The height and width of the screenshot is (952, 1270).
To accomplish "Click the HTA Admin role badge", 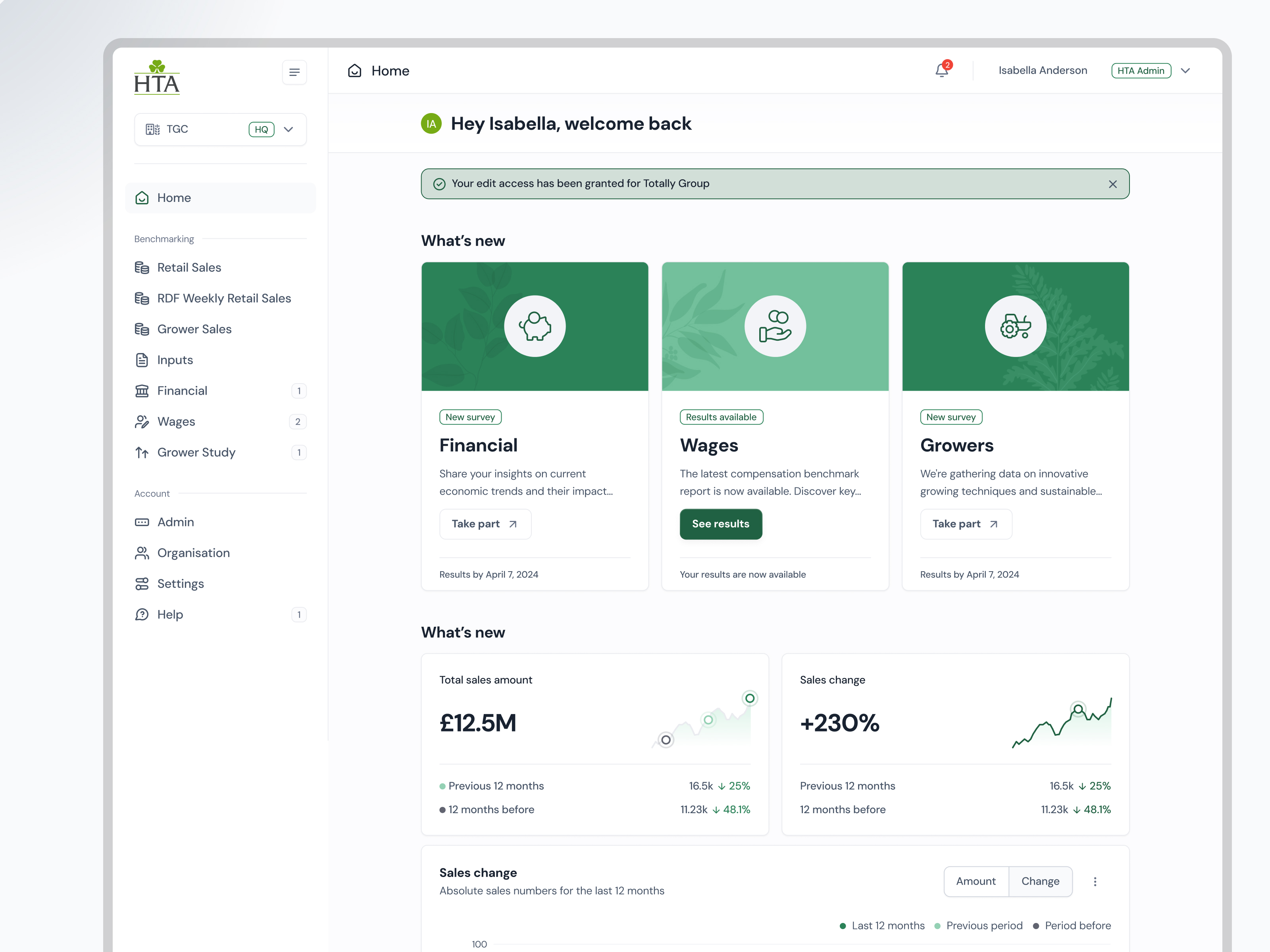I will pos(1141,71).
